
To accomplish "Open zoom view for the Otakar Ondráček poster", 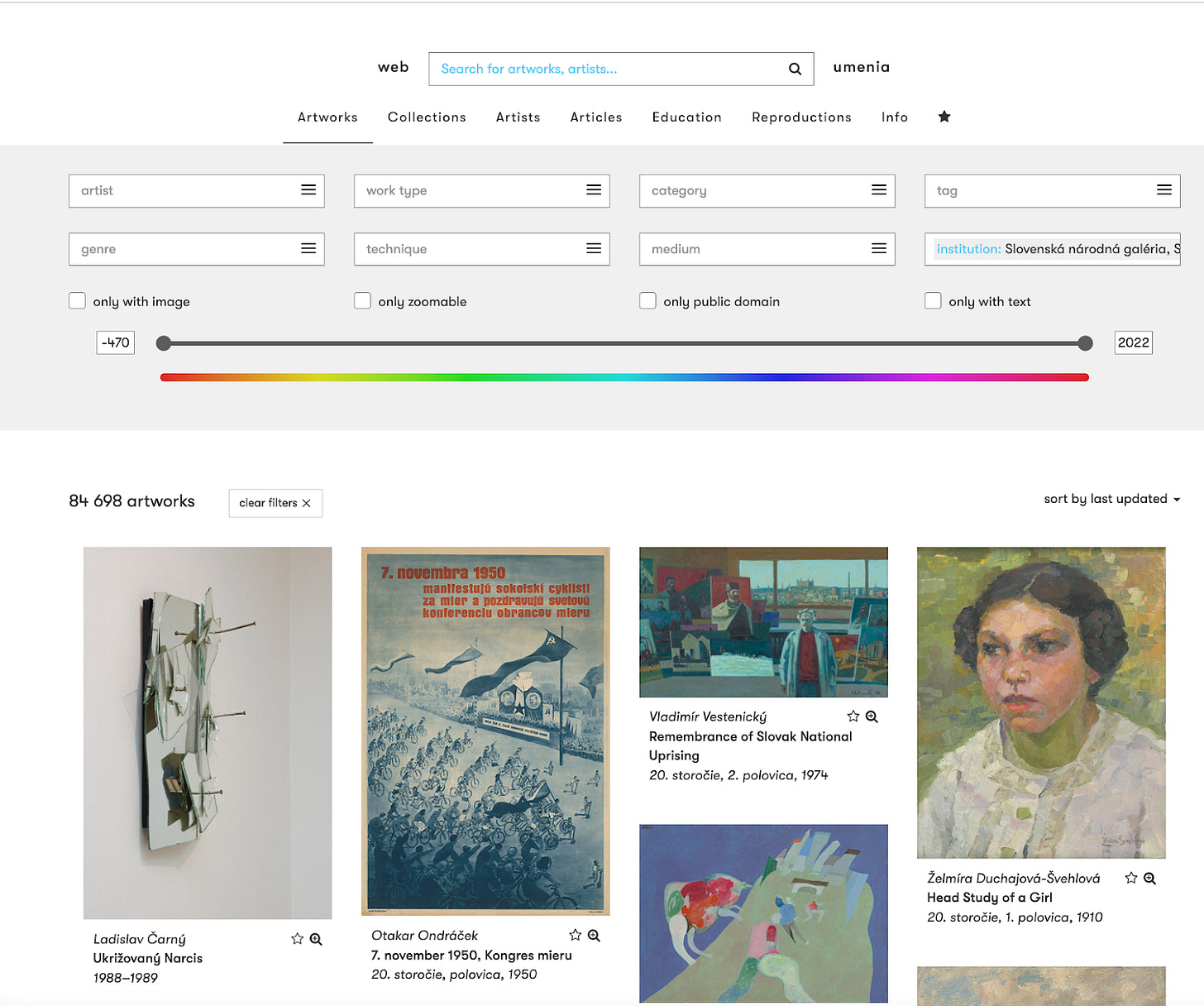I will [x=594, y=936].
